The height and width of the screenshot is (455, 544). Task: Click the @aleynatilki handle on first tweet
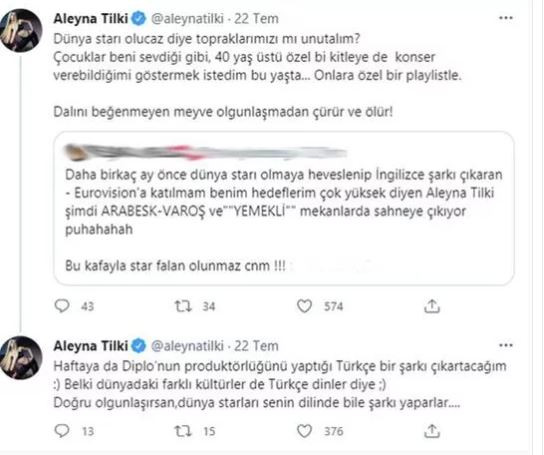187,18
